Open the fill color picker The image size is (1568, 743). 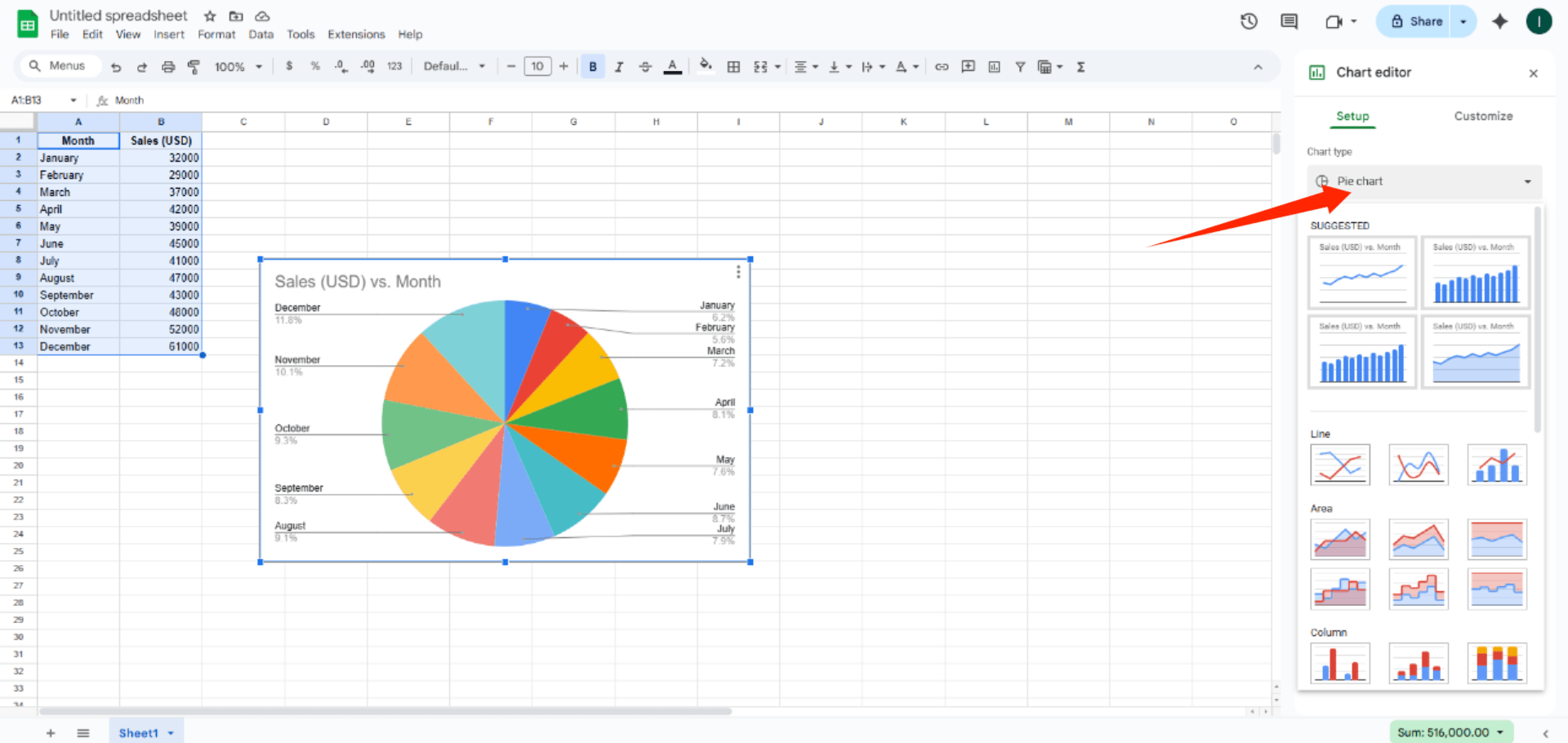(x=706, y=65)
